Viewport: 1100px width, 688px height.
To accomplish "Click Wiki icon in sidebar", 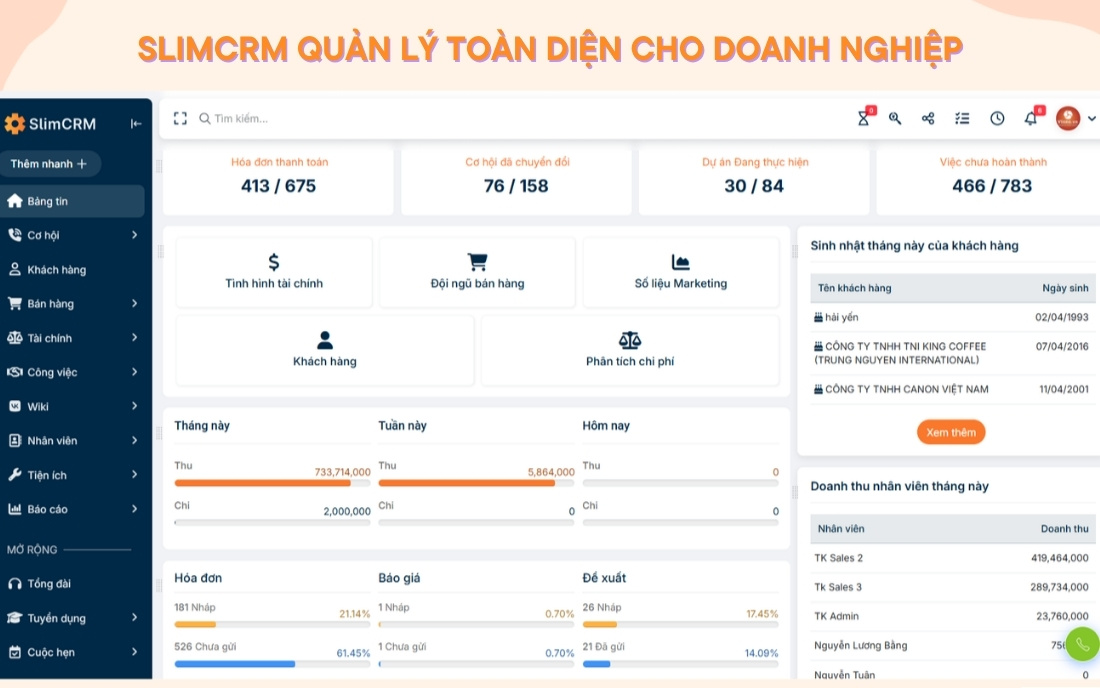I will (x=15, y=406).
